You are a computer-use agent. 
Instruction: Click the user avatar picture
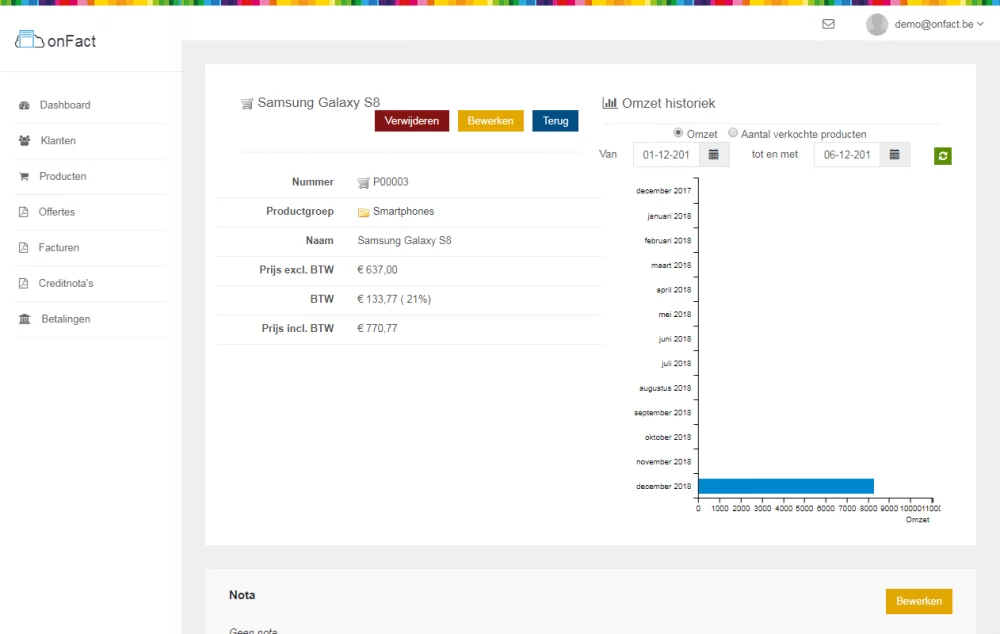pos(877,24)
